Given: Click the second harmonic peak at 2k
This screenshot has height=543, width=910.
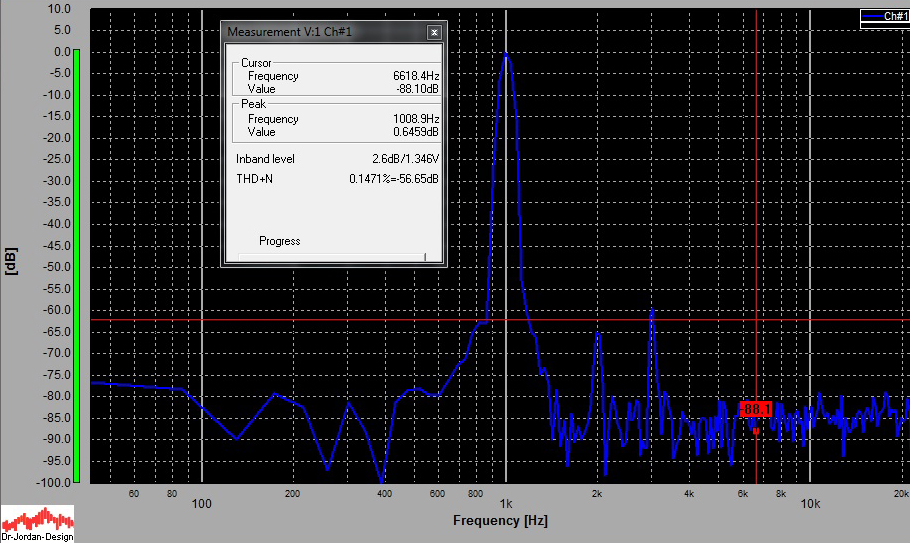Looking at the screenshot, I should (598, 335).
